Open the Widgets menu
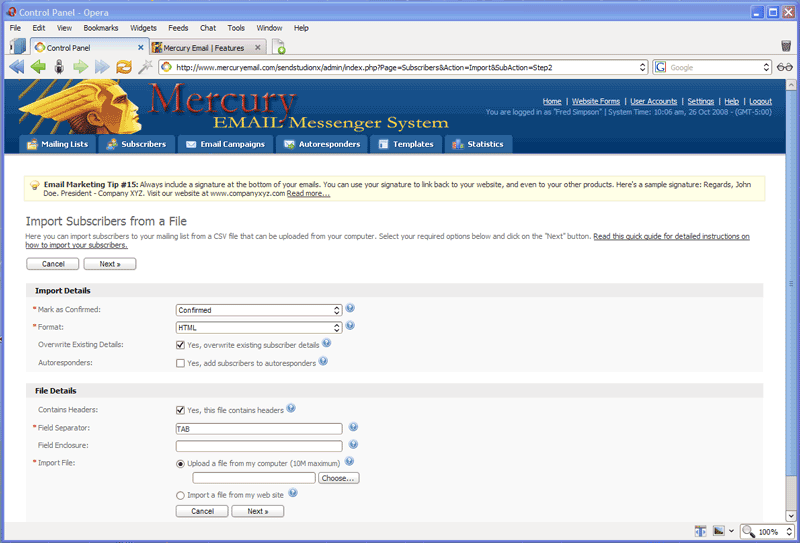Image resolution: width=800 pixels, height=543 pixels. coord(143,28)
